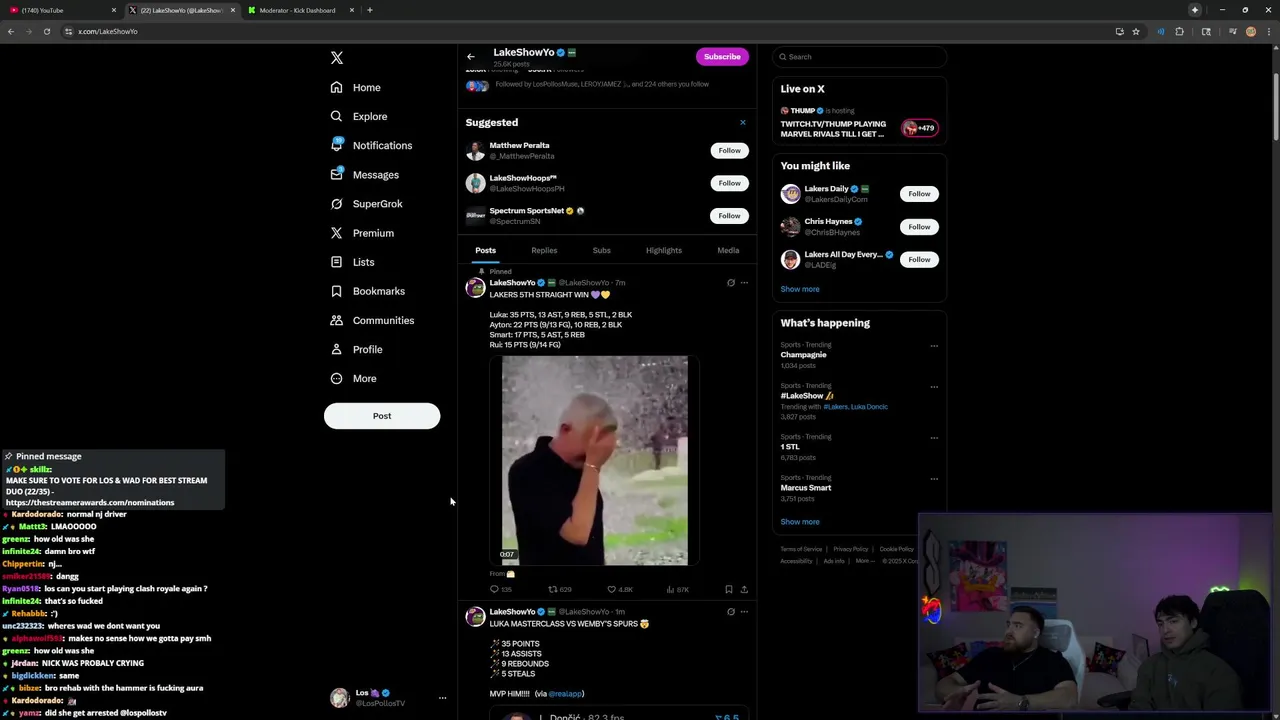Repost the pinned Lakers post
1280x720 pixels.
[x=552, y=589]
